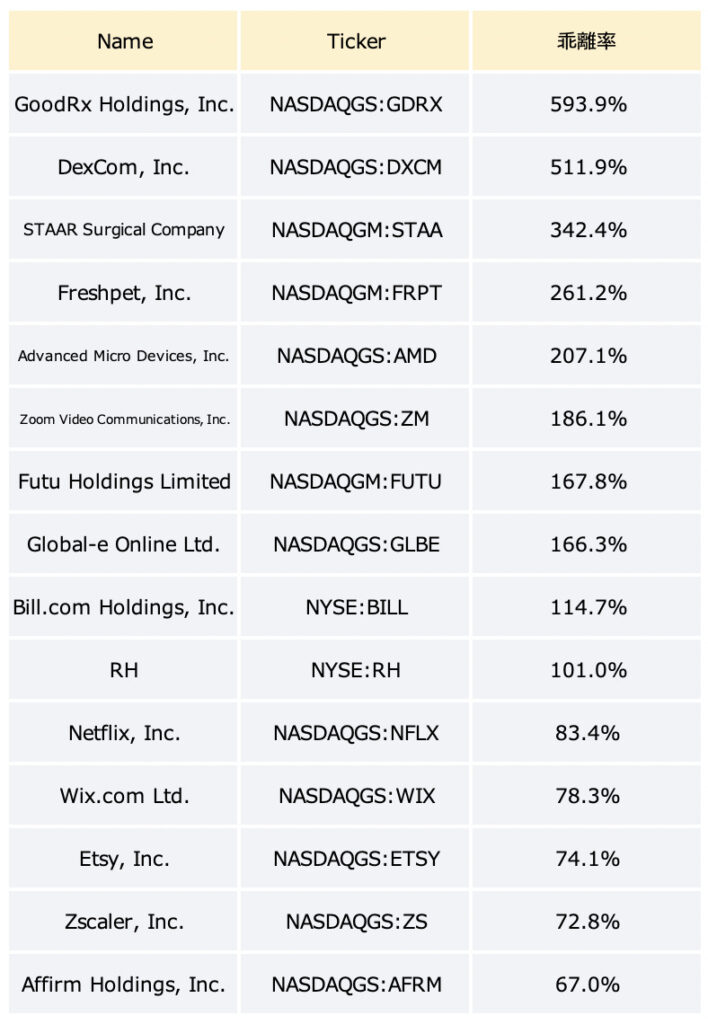Select the Wix.com Ltd. cell
The height and width of the screenshot is (1024, 708).
123,795
